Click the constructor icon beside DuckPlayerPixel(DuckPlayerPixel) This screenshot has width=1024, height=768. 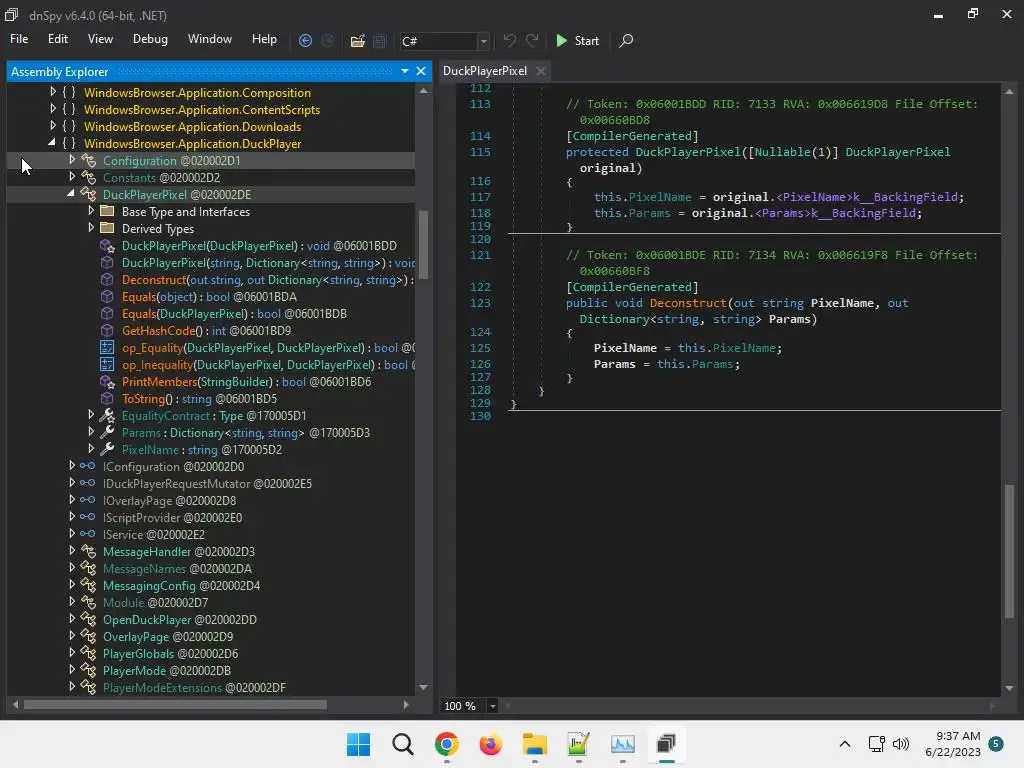pyautogui.click(x=107, y=246)
